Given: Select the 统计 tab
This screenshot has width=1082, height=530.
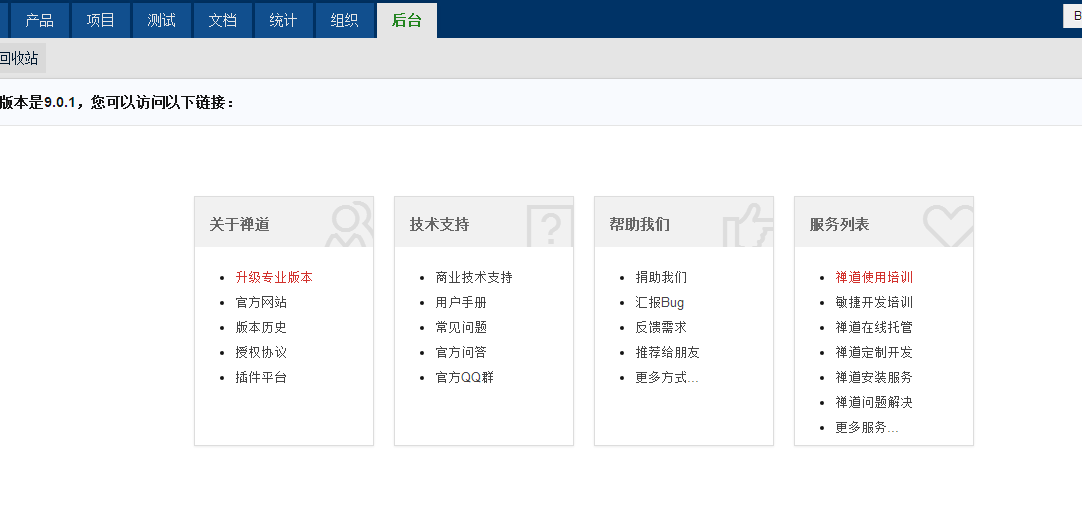Looking at the screenshot, I should [284, 20].
